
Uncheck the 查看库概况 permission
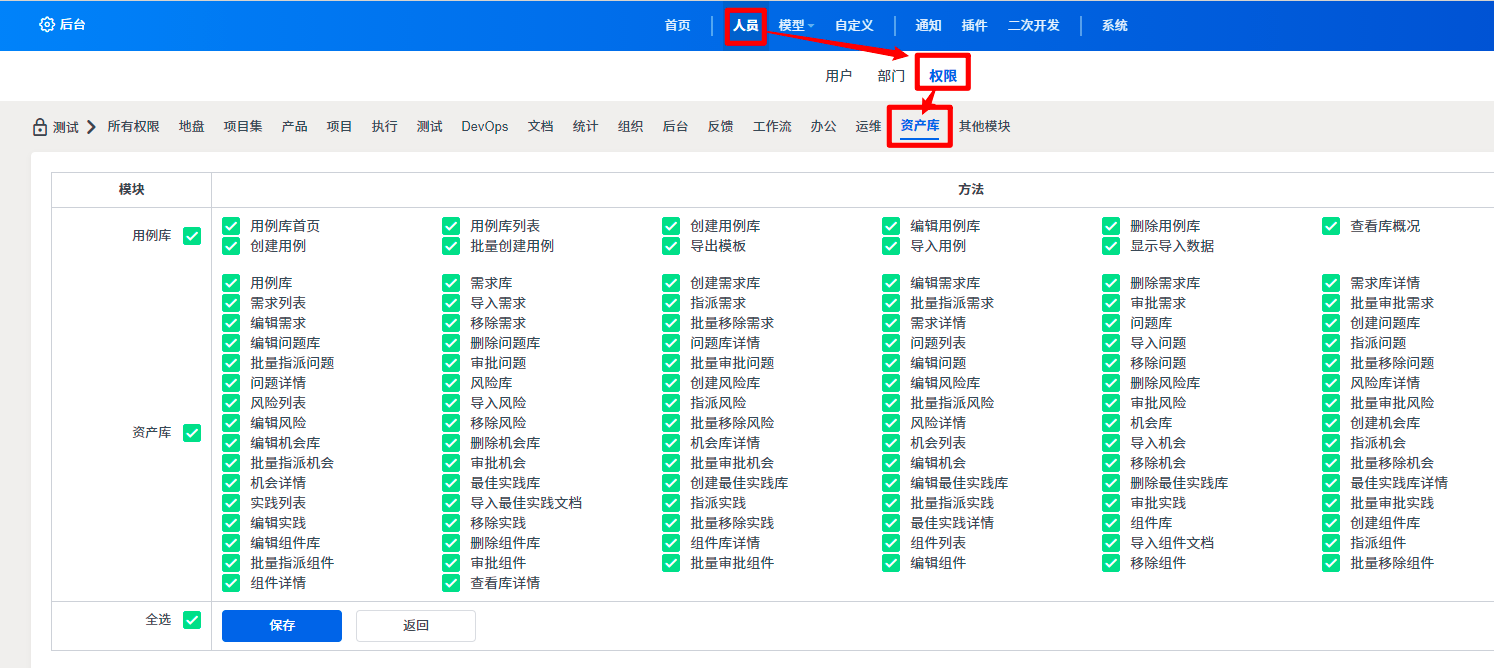pyautogui.click(x=1331, y=226)
